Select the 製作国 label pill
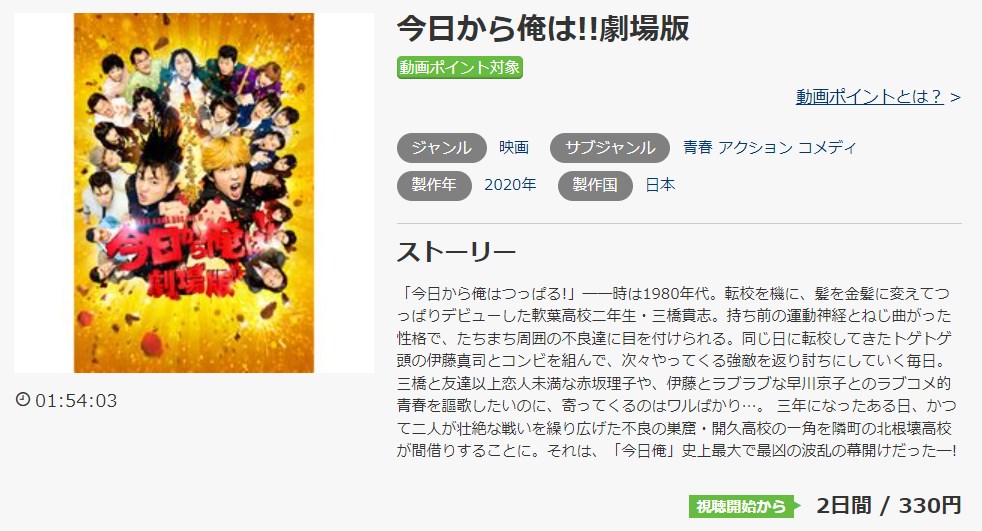The height and width of the screenshot is (531, 982). (595, 185)
